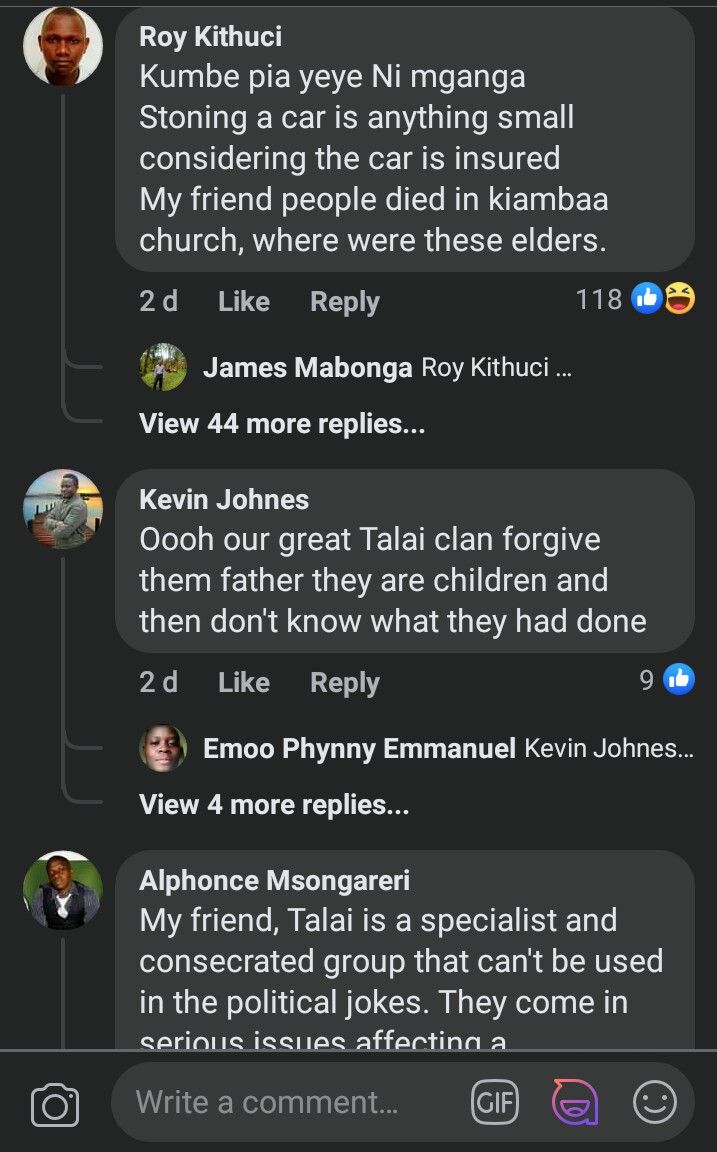The width and height of the screenshot is (717, 1152).
Task: Expand View 44 more replies
Action: pyautogui.click(x=282, y=424)
